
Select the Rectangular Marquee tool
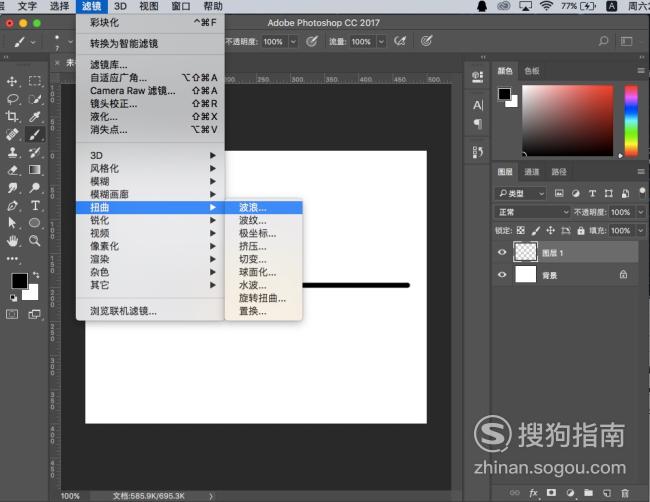(x=34, y=81)
